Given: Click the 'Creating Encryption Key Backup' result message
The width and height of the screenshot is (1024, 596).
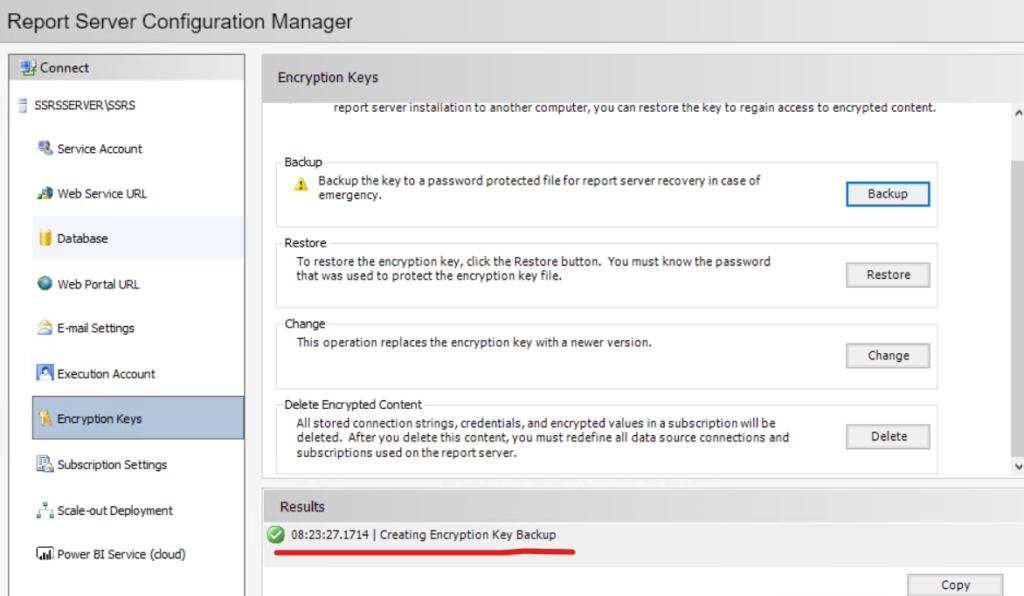Looking at the screenshot, I should point(468,535).
